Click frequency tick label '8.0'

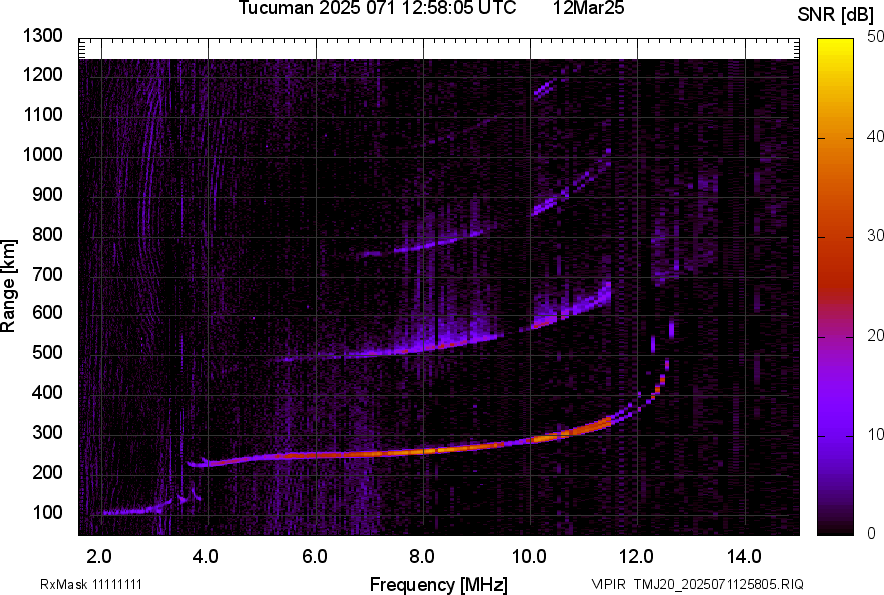[422, 557]
